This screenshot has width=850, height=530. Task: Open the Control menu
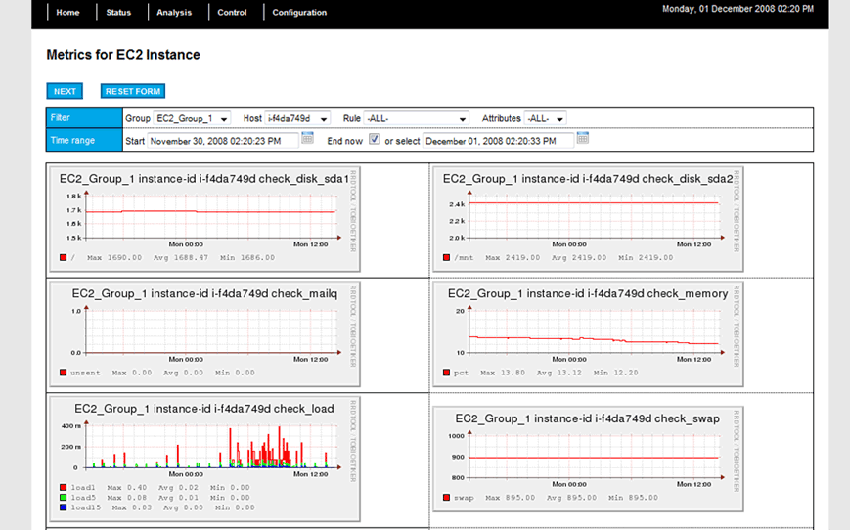231,12
